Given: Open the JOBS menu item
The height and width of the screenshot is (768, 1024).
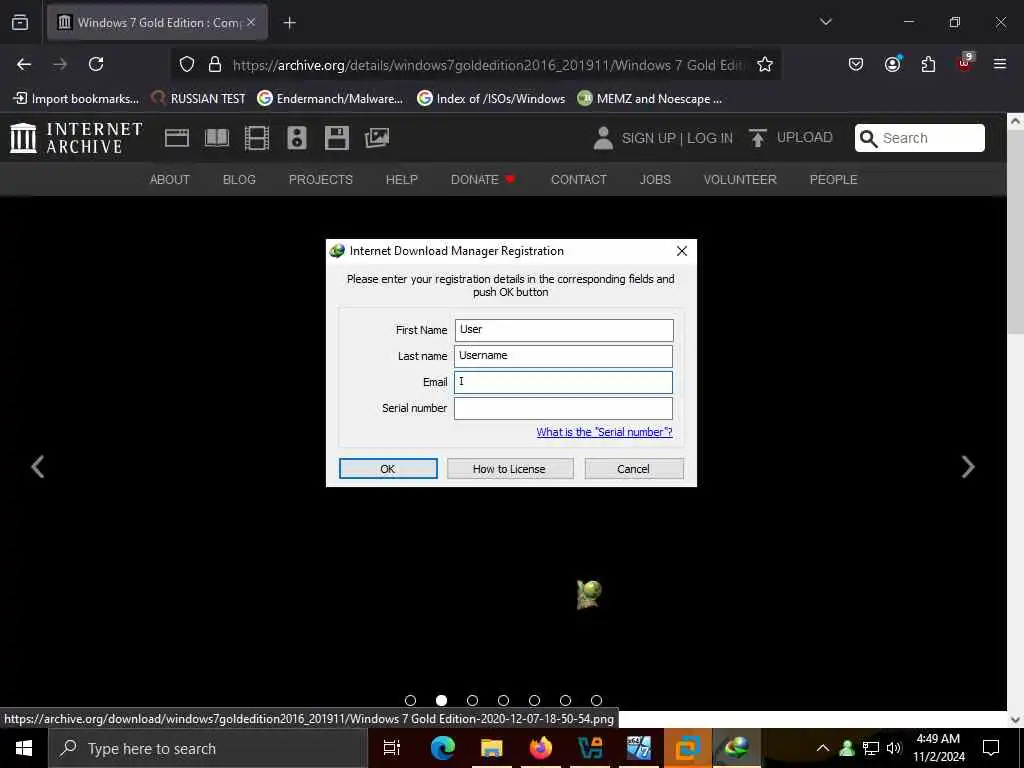Looking at the screenshot, I should click(655, 180).
